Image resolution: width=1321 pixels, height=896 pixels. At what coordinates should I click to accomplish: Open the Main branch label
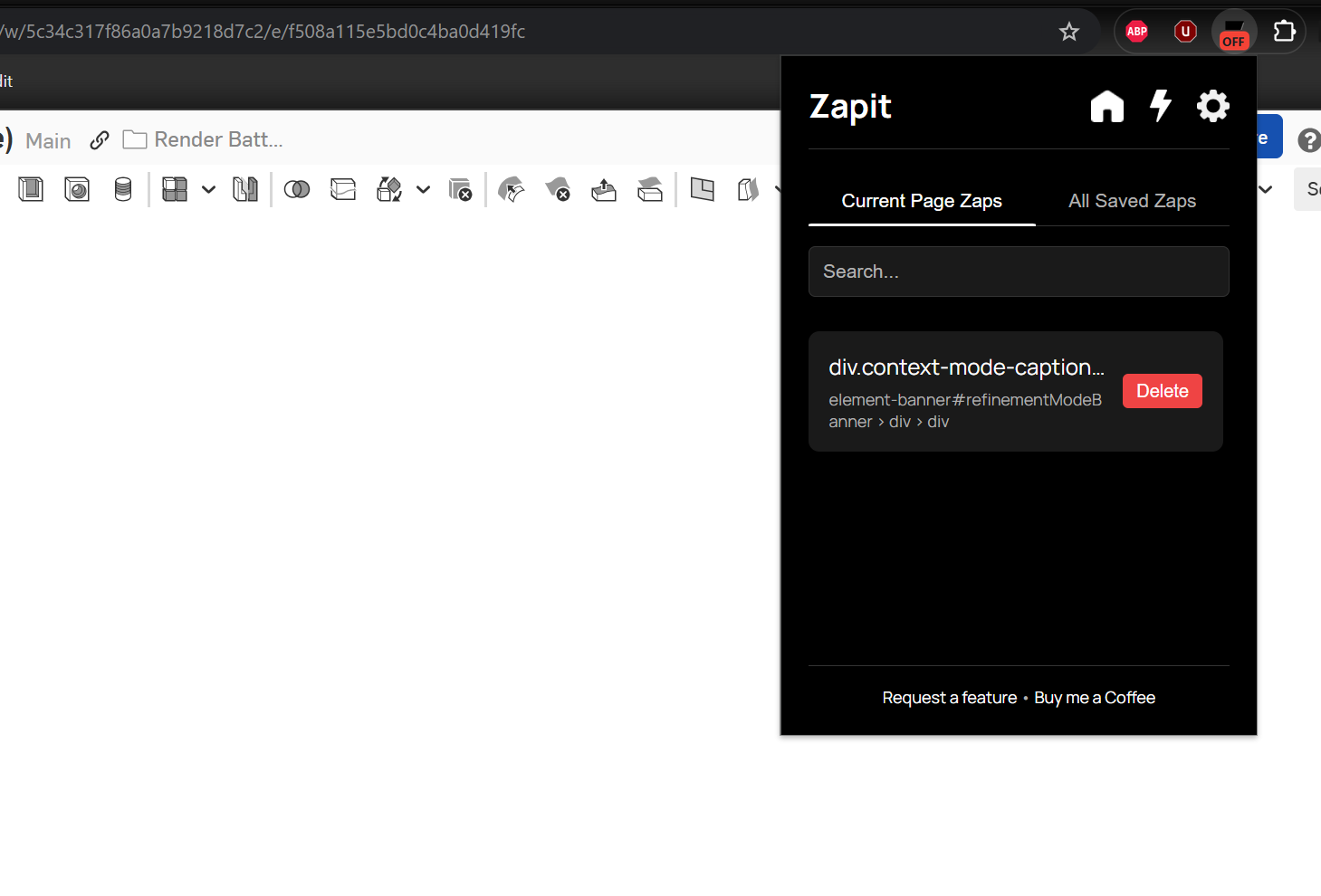pyautogui.click(x=48, y=140)
